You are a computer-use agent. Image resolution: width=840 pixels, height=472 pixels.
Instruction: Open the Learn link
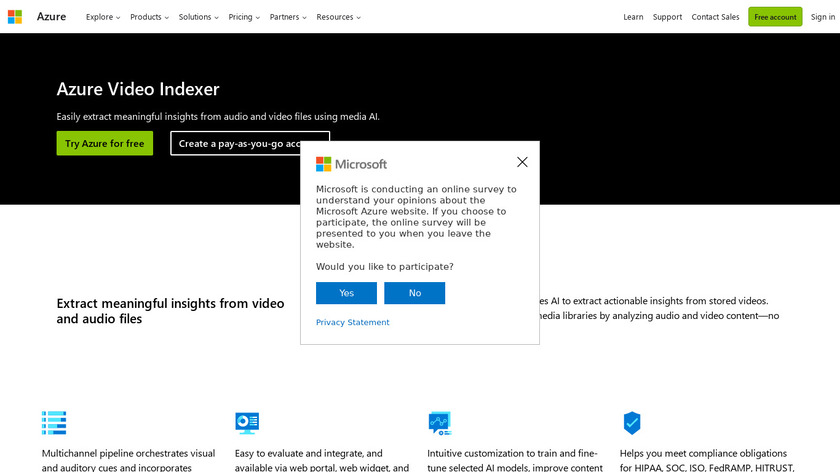click(633, 17)
